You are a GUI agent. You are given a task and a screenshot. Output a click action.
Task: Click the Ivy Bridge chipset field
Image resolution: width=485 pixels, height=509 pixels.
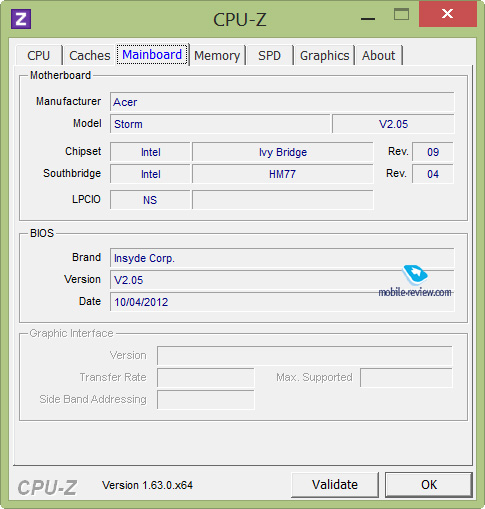[x=283, y=152]
